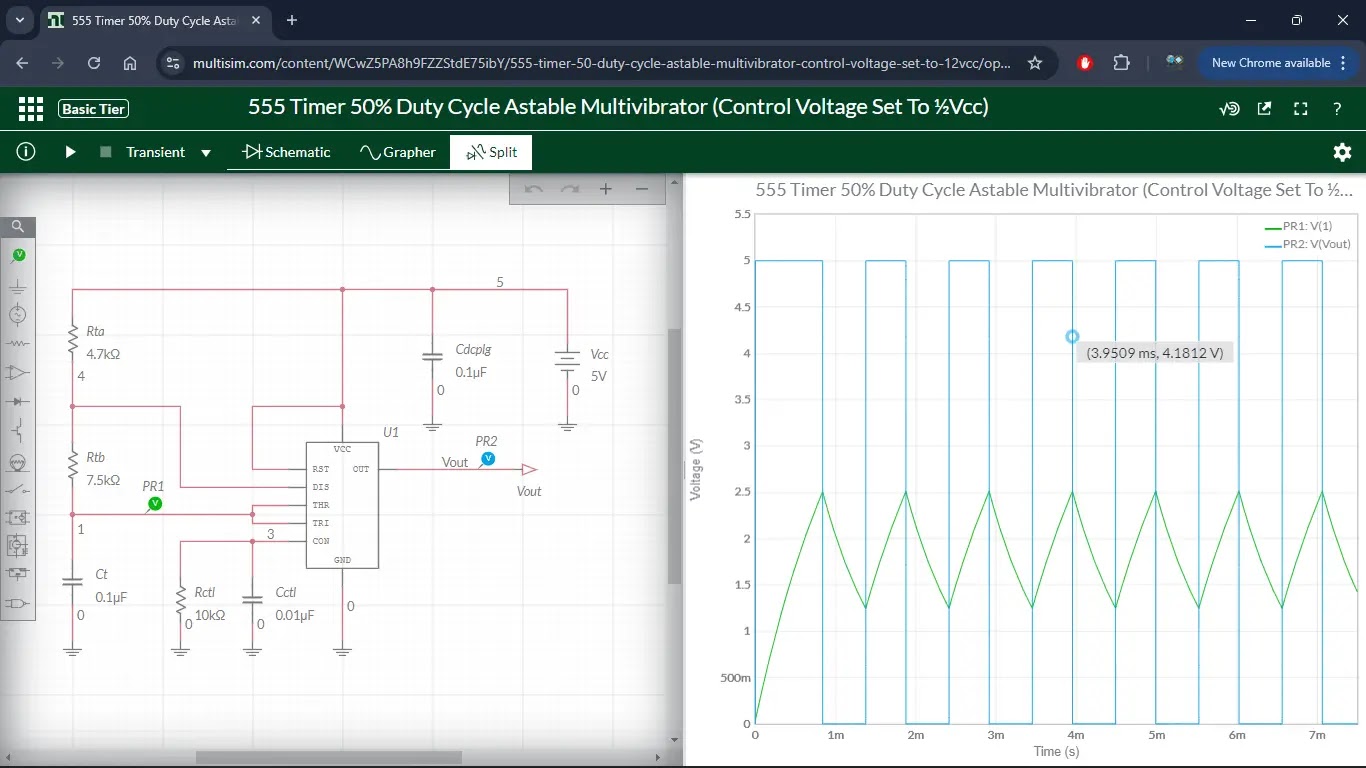Switch to the Grapher view tab
Screen dimensions: 1366x768
[x=397, y=152]
